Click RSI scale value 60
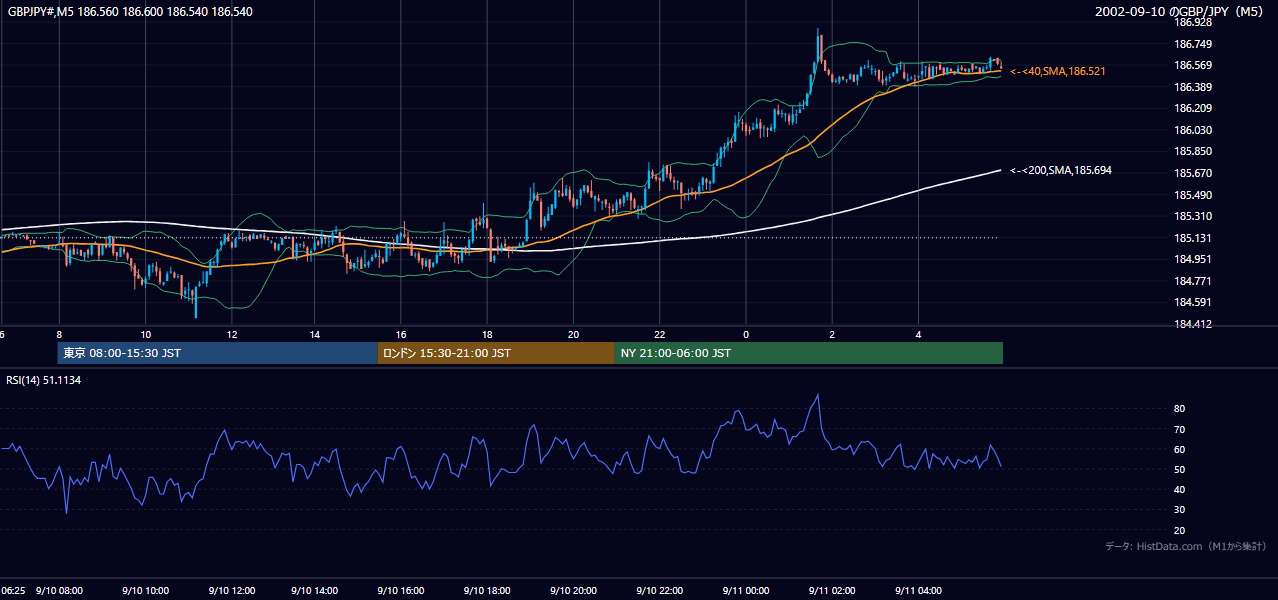Viewport: 1278px width, 600px height. coord(1180,449)
